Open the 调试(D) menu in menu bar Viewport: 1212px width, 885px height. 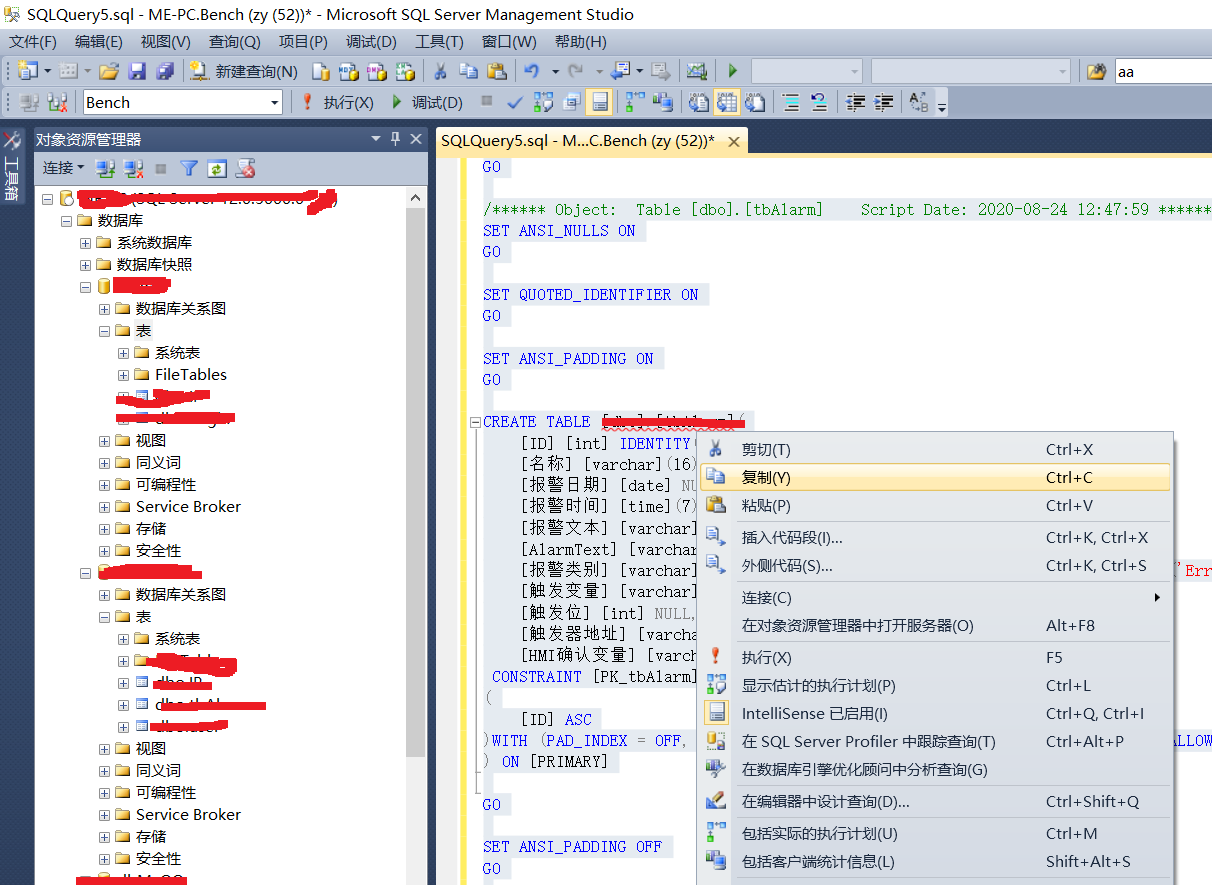(371, 42)
